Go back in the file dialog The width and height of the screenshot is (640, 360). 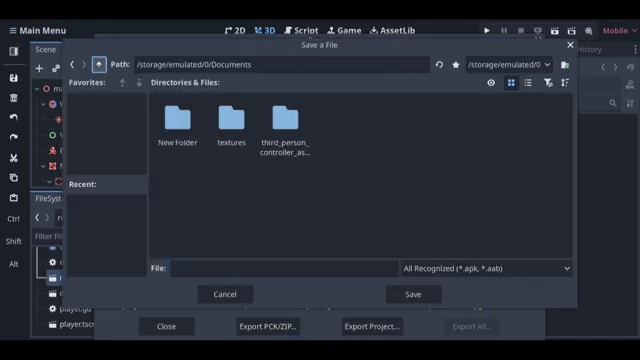[x=72, y=64]
